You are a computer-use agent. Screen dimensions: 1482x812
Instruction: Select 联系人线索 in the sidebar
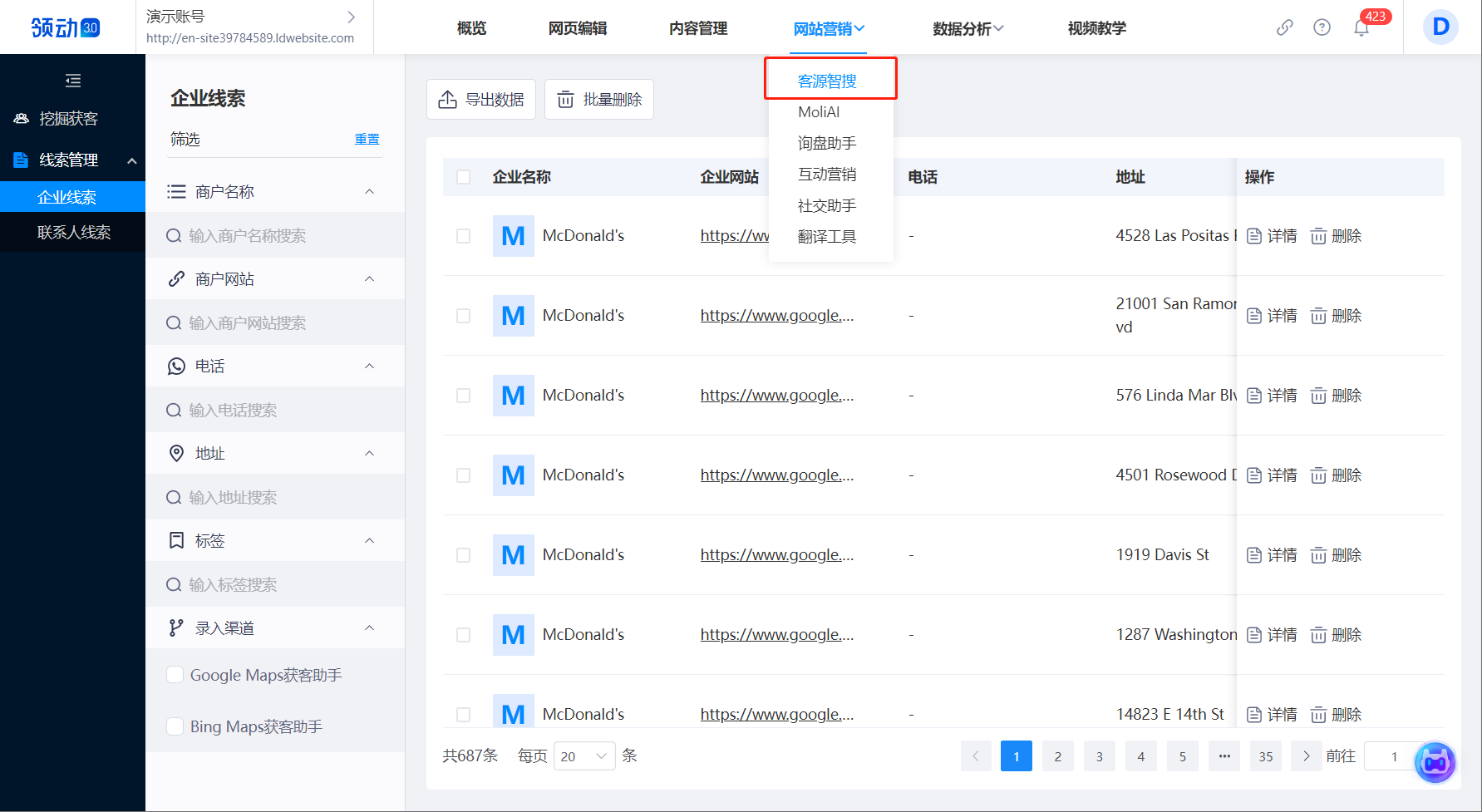coord(73,233)
